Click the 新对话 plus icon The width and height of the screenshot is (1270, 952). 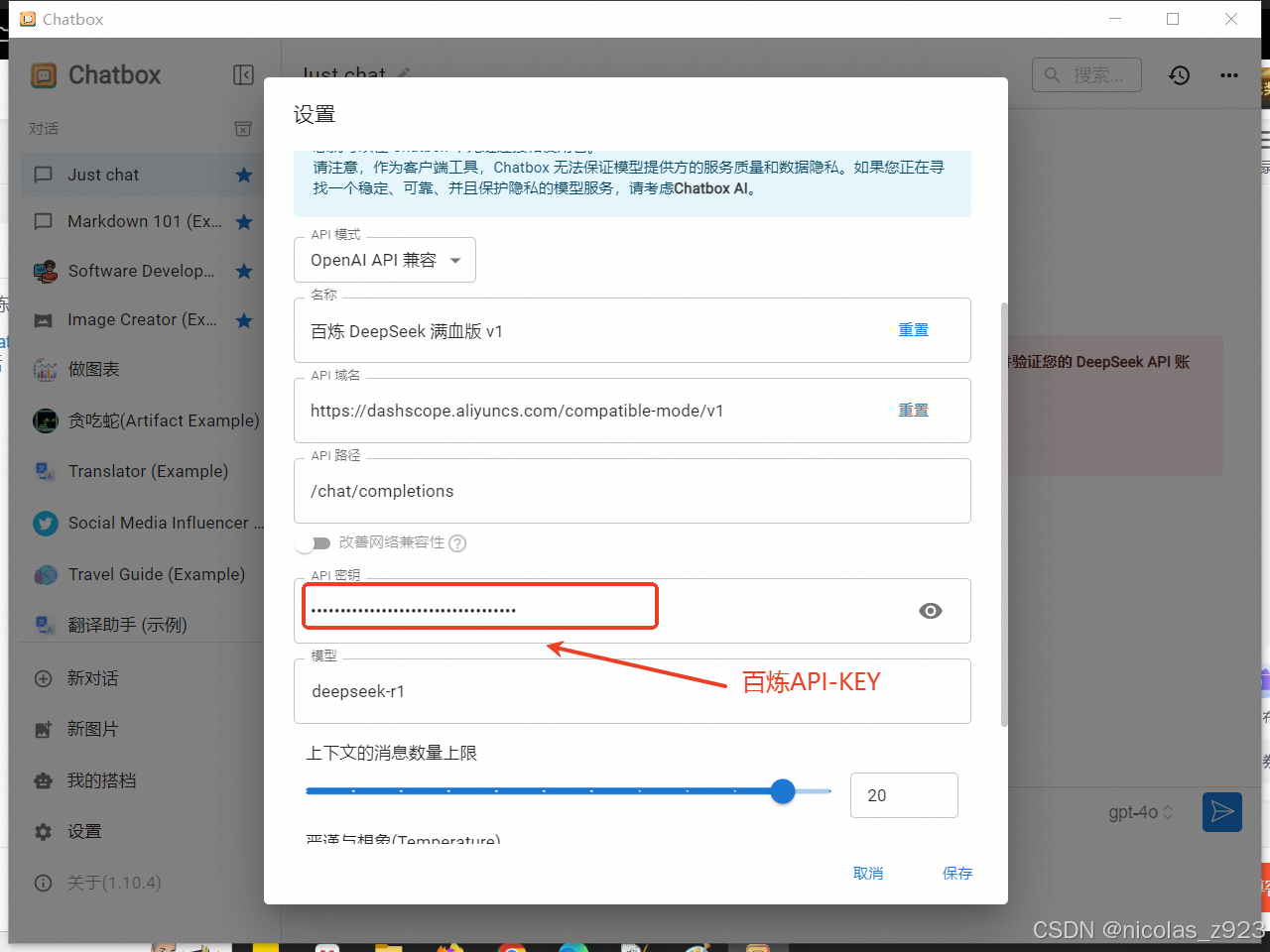[43, 678]
